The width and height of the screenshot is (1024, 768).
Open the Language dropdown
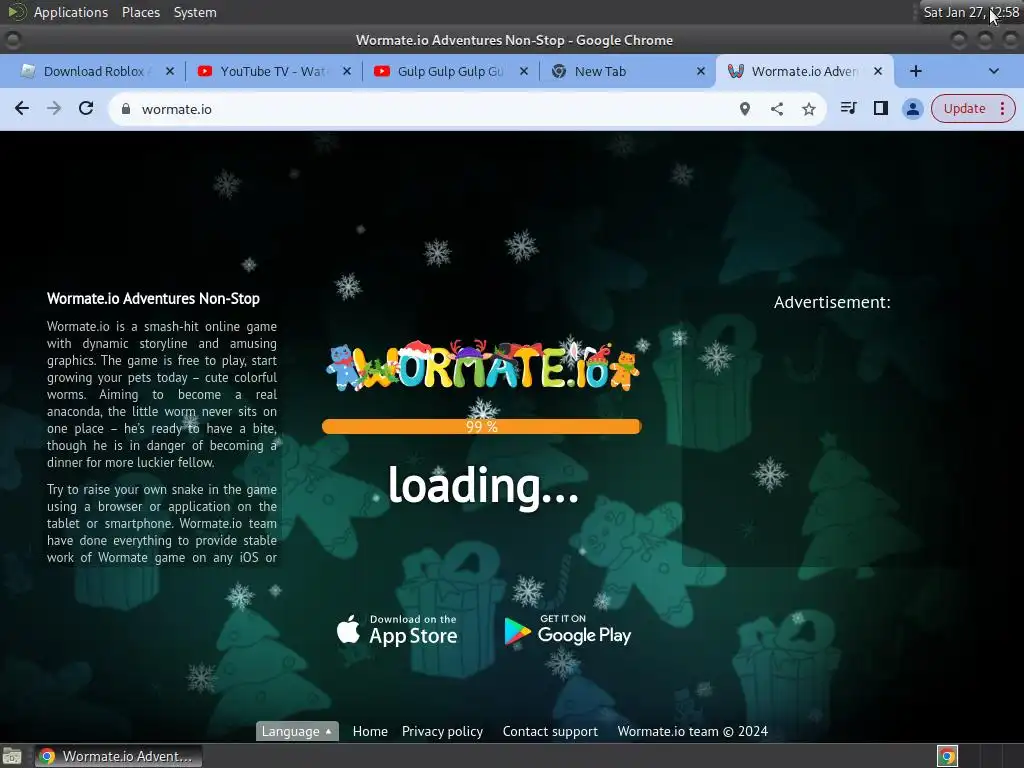297,731
